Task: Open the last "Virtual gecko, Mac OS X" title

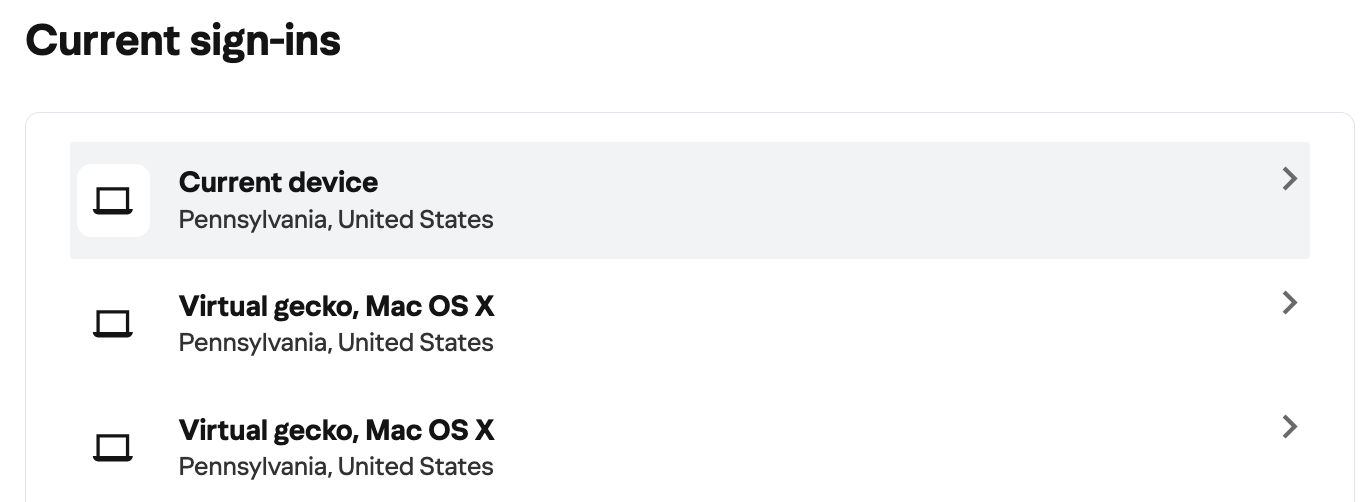Action: 336,430
